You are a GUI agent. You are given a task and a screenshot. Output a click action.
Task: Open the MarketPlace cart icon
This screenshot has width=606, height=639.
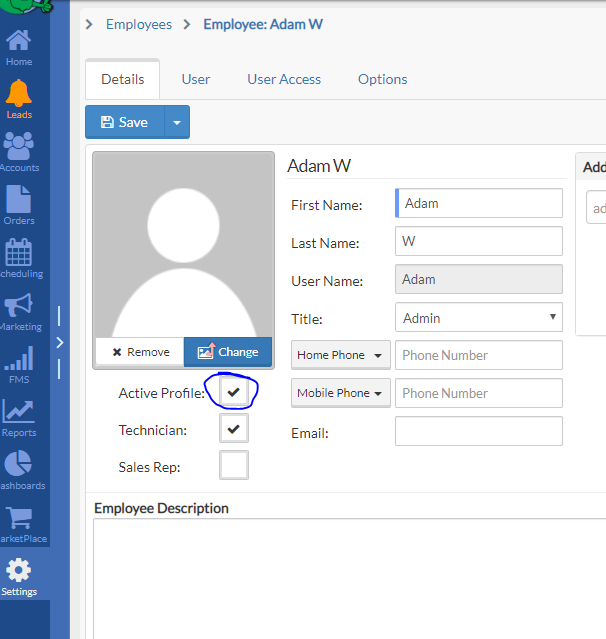(18, 518)
